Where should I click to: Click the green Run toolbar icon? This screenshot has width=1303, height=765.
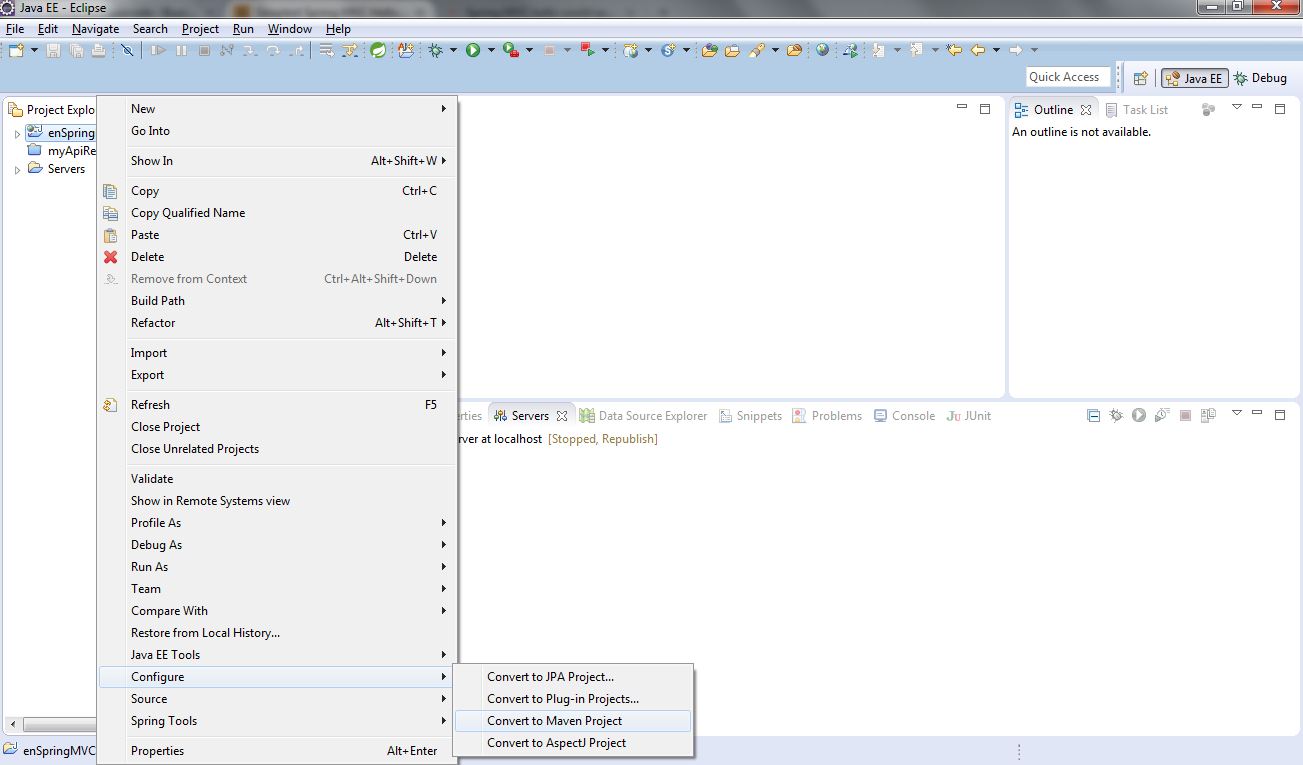pyautogui.click(x=473, y=50)
